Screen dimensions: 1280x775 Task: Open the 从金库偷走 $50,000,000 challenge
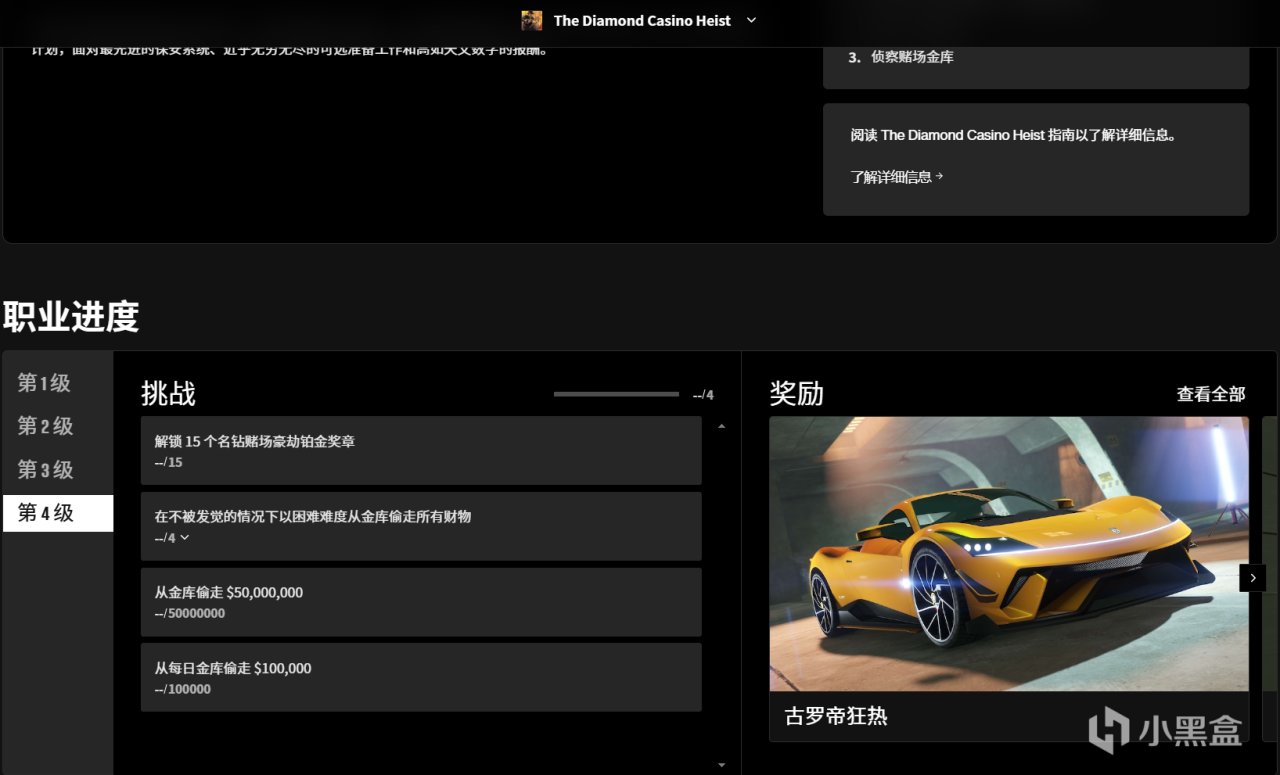[x=421, y=602]
